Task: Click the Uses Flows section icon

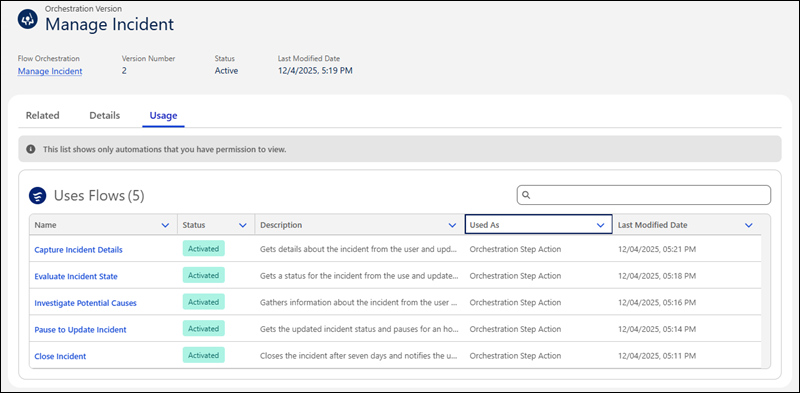Action: (x=38, y=195)
